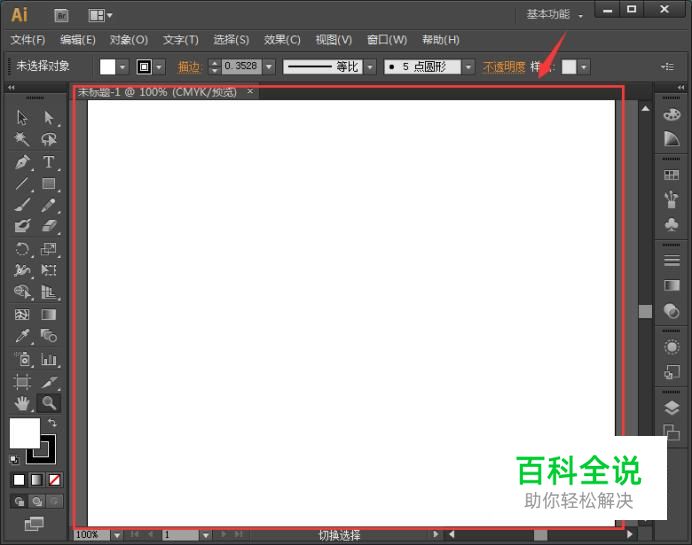This screenshot has width=692, height=545.
Task: Open the 文件(F) menu
Action: point(27,40)
